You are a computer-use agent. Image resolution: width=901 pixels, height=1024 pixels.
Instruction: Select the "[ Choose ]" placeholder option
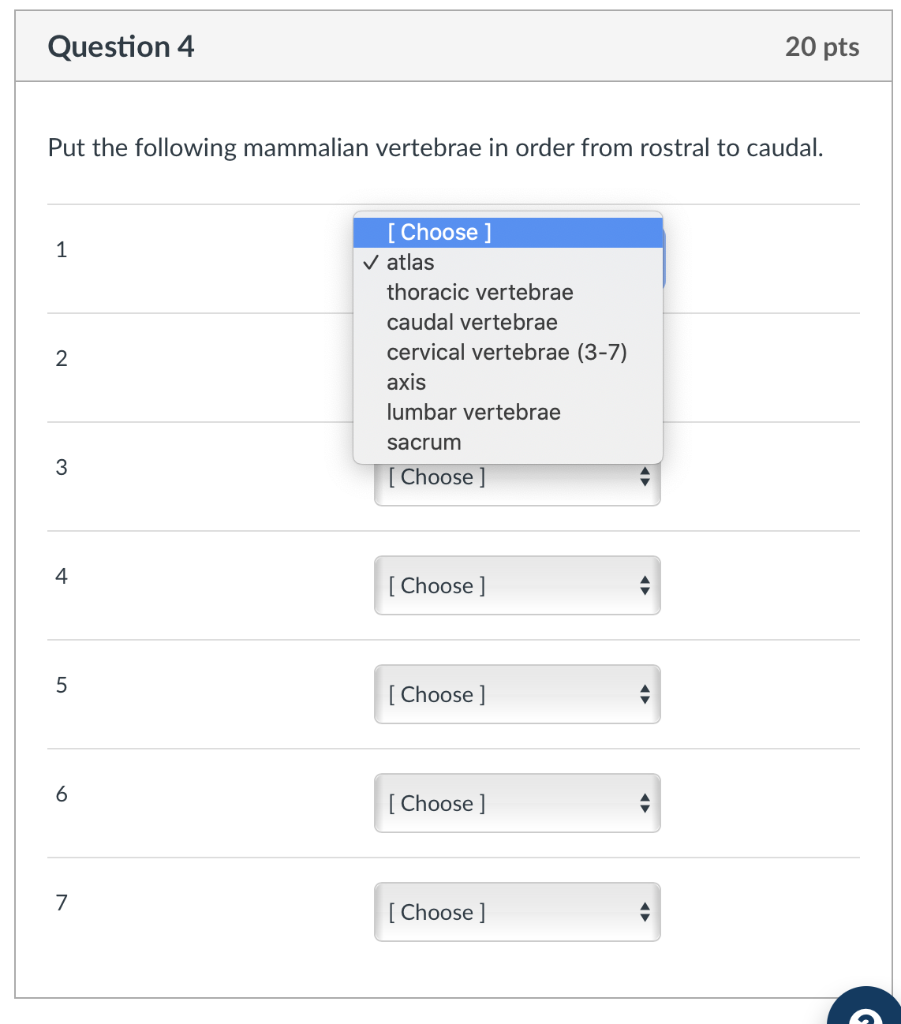[438, 233]
